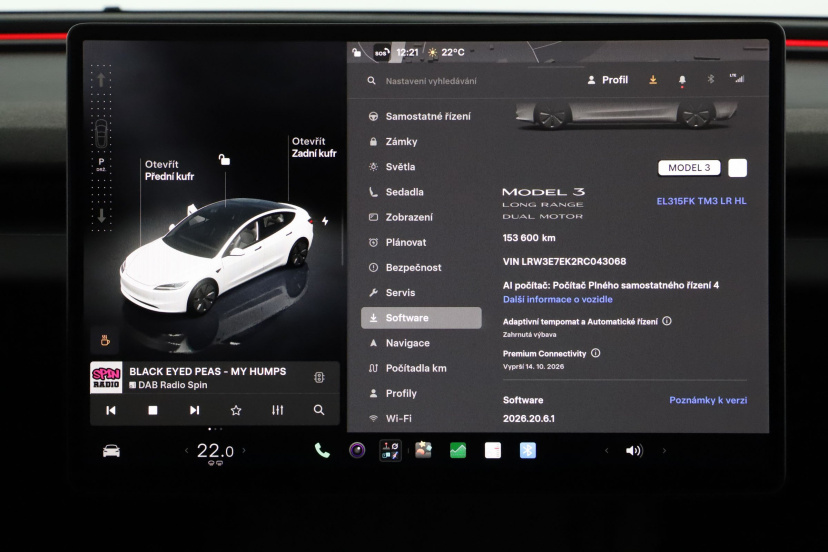Click the lock status icon in the top bar
The height and width of the screenshot is (552, 828).
pos(356,52)
